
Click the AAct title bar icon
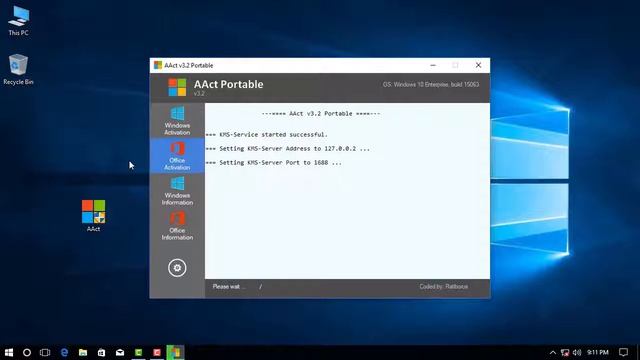(158, 65)
